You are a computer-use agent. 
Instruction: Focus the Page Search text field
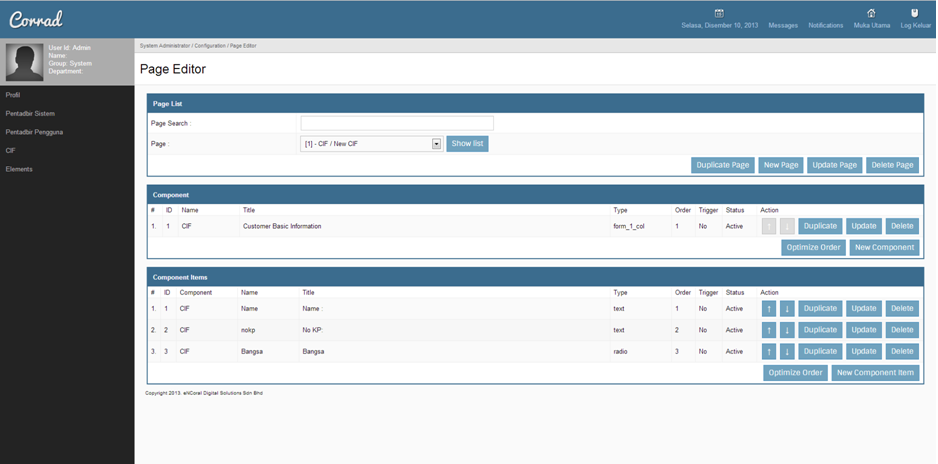397,123
